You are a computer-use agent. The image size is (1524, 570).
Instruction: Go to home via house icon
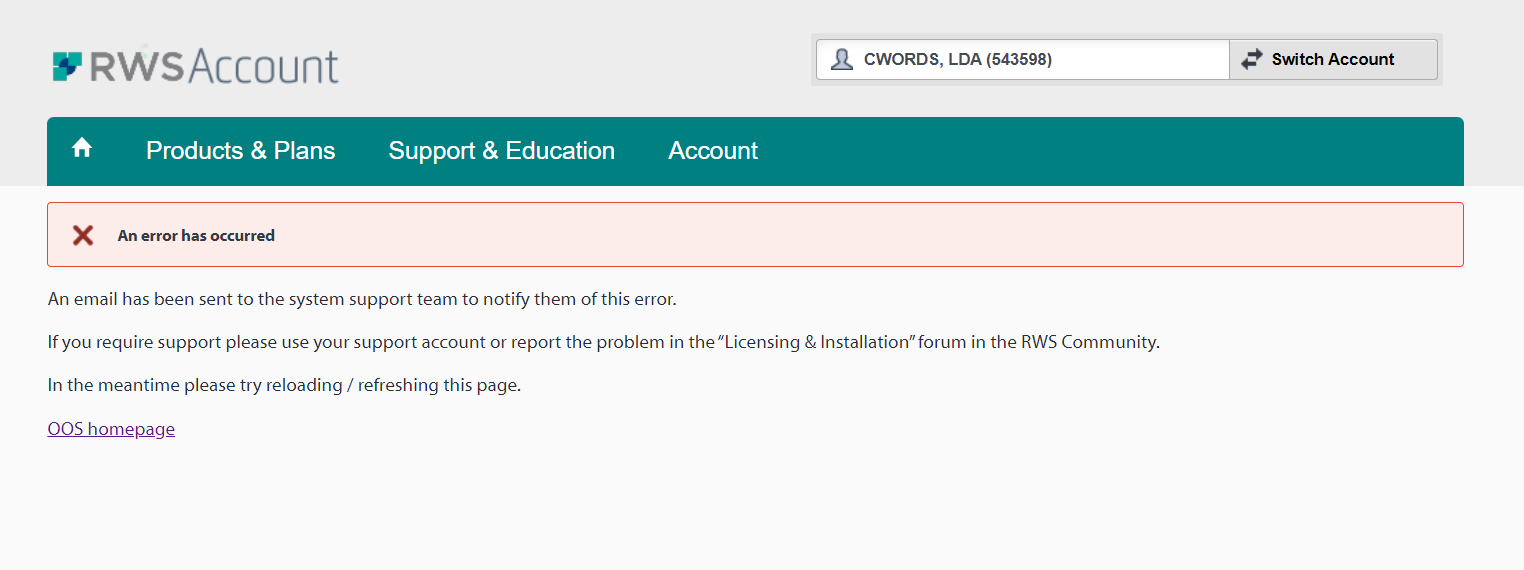[x=82, y=148]
